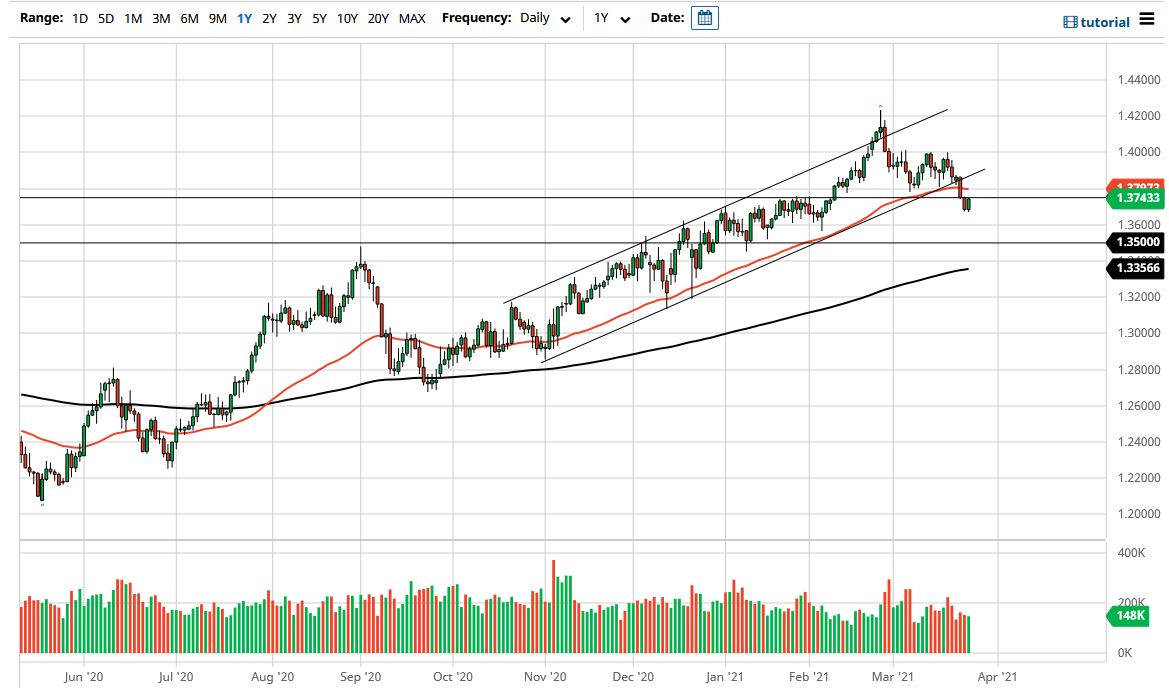Select the 6M range

pos(188,18)
